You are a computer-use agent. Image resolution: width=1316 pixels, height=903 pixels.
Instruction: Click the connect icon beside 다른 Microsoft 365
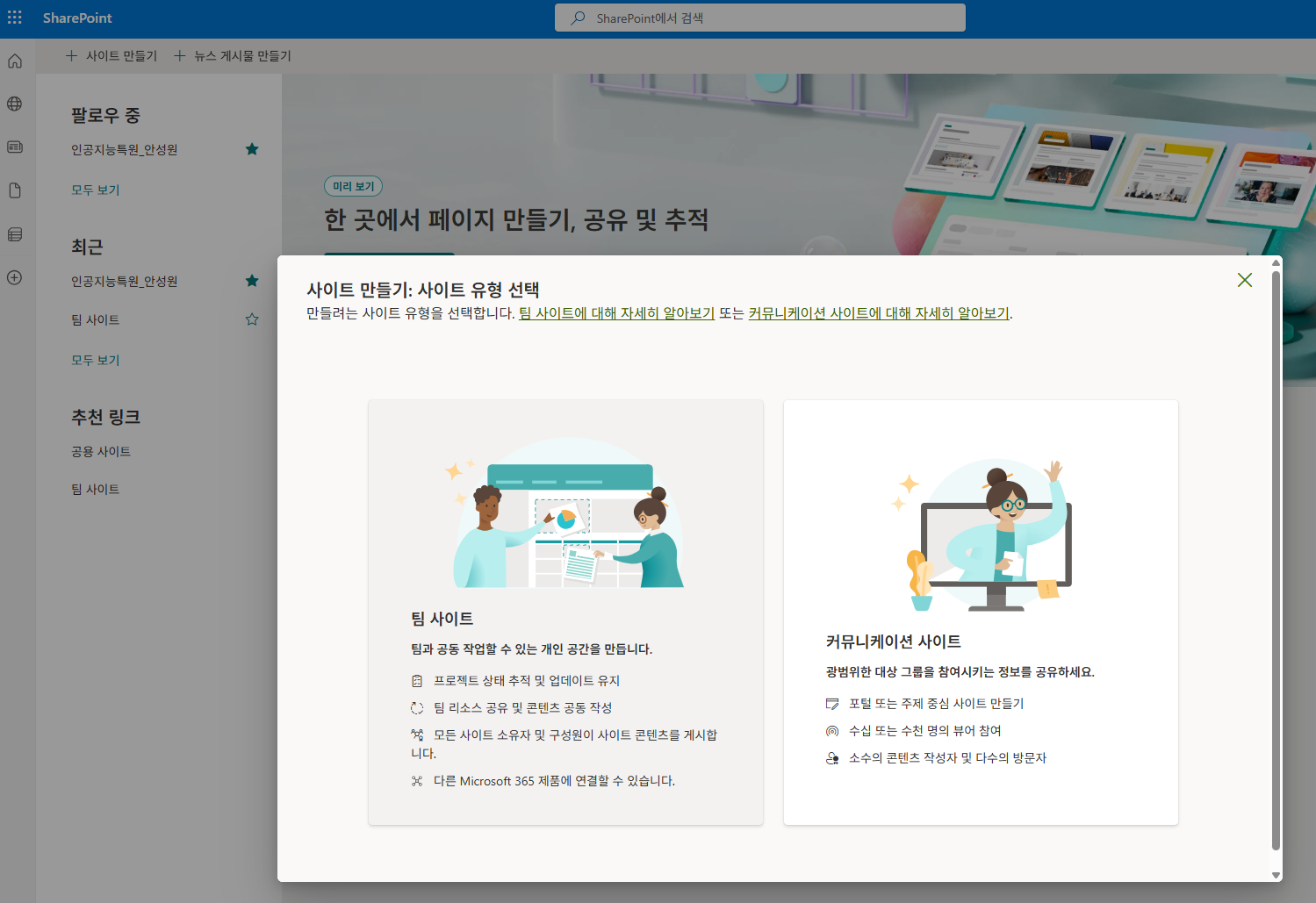click(417, 781)
